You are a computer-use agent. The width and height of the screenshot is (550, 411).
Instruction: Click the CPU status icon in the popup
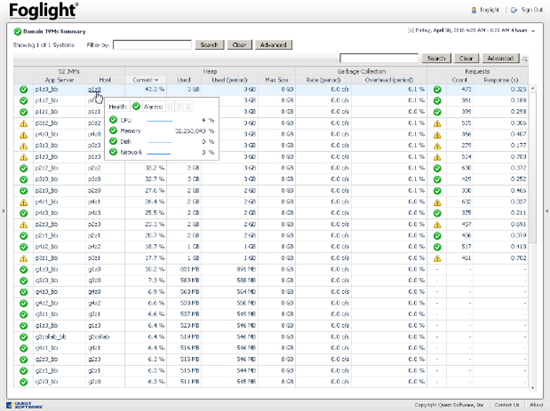(113, 120)
